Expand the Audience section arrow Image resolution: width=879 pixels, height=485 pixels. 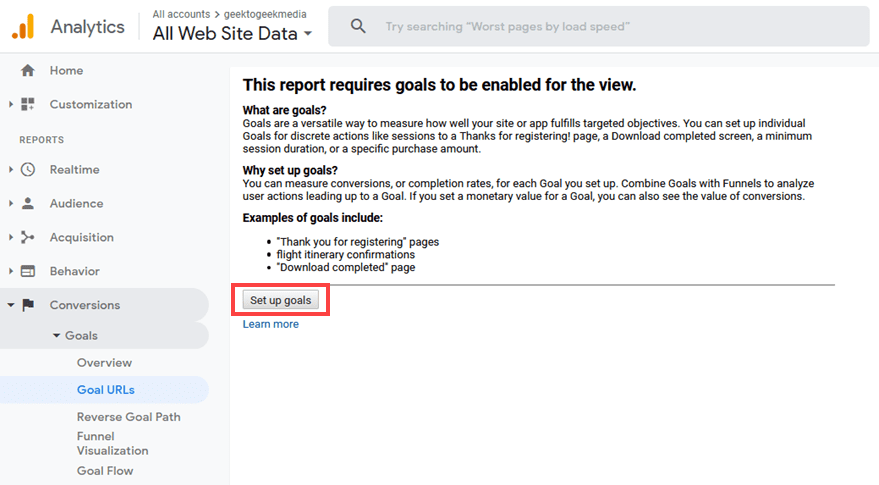point(11,204)
